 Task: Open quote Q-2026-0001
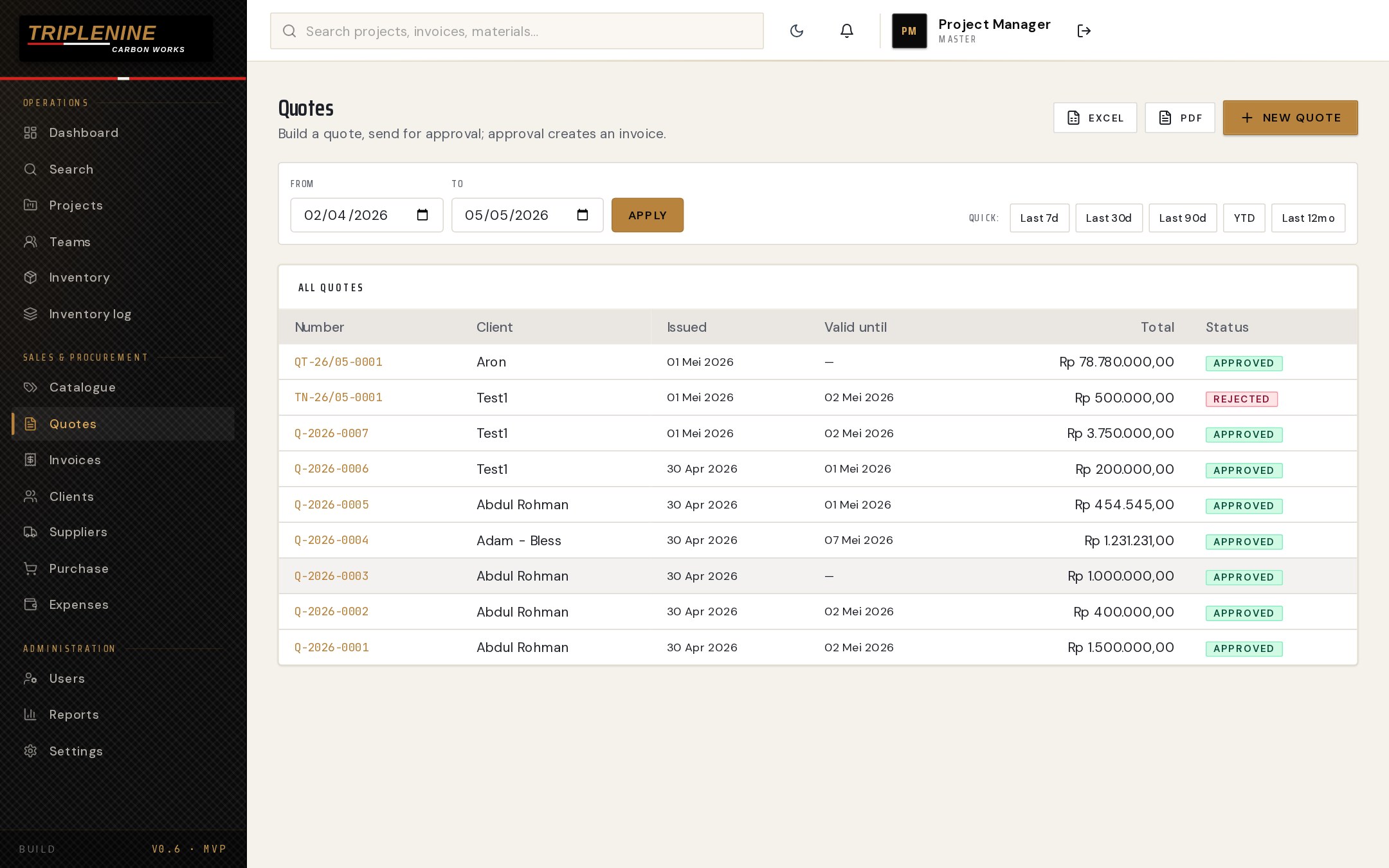click(332, 647)
